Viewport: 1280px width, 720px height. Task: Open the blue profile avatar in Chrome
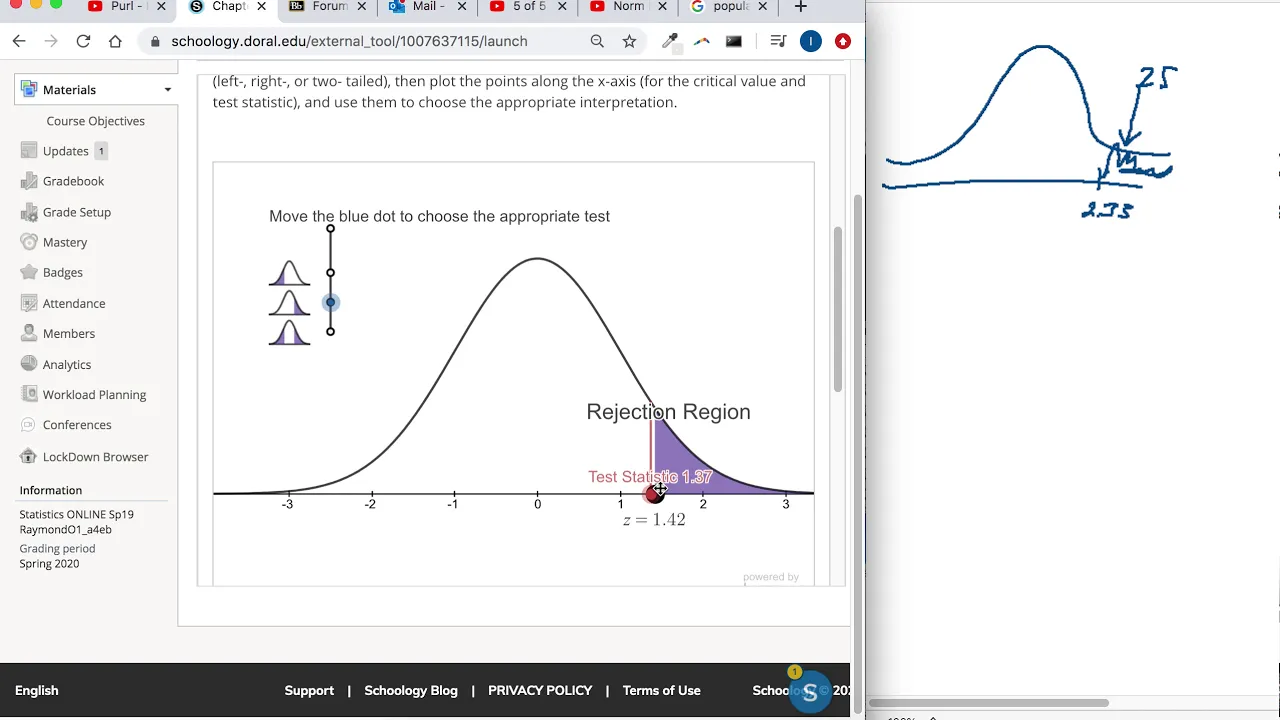pyautogui.click(x=811, y=41)
